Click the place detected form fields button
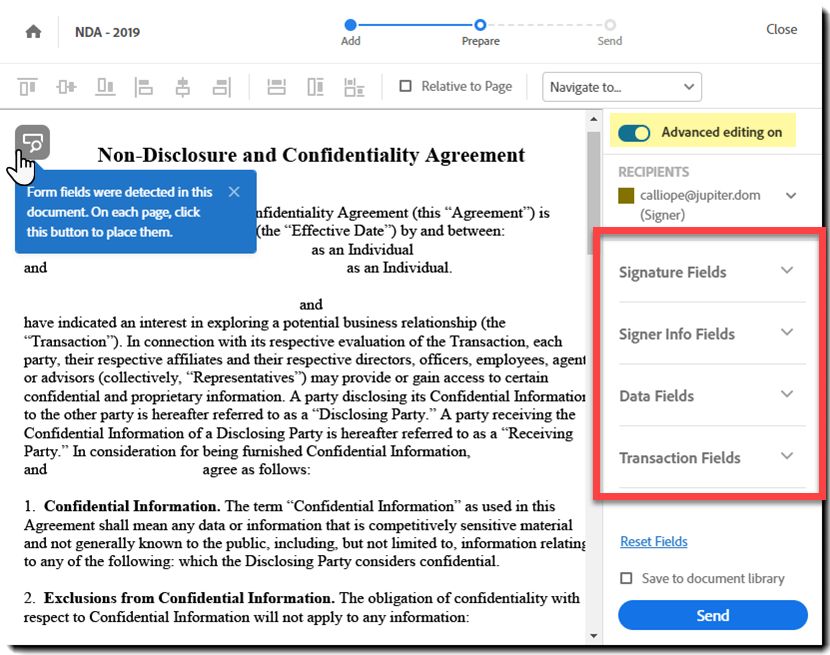Screen dimensions: 830x655 coord(32,142)
